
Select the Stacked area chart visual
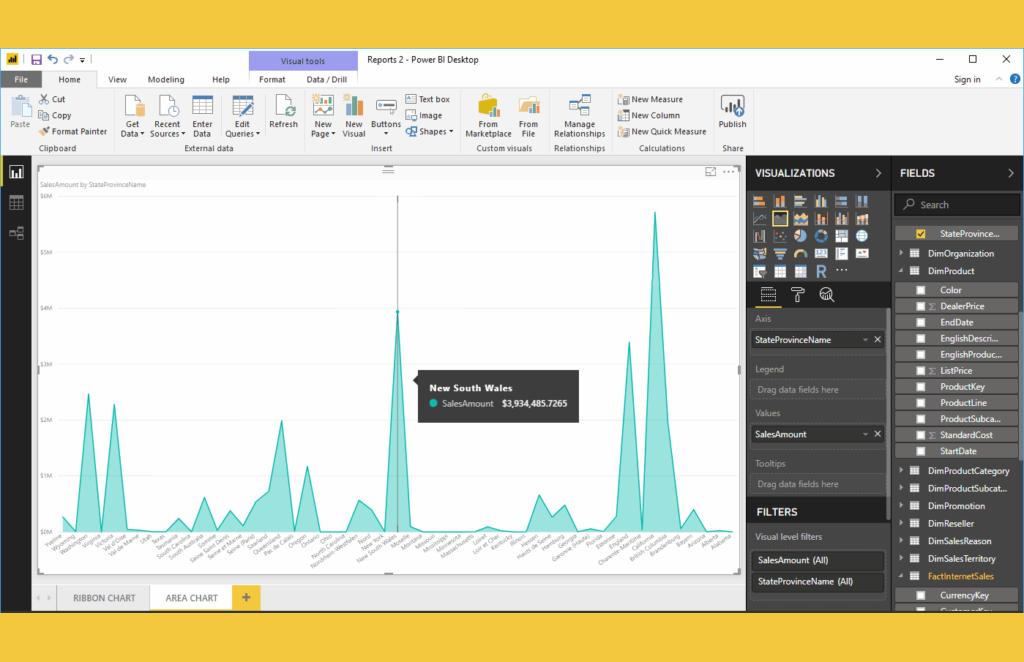pos(801,219)
